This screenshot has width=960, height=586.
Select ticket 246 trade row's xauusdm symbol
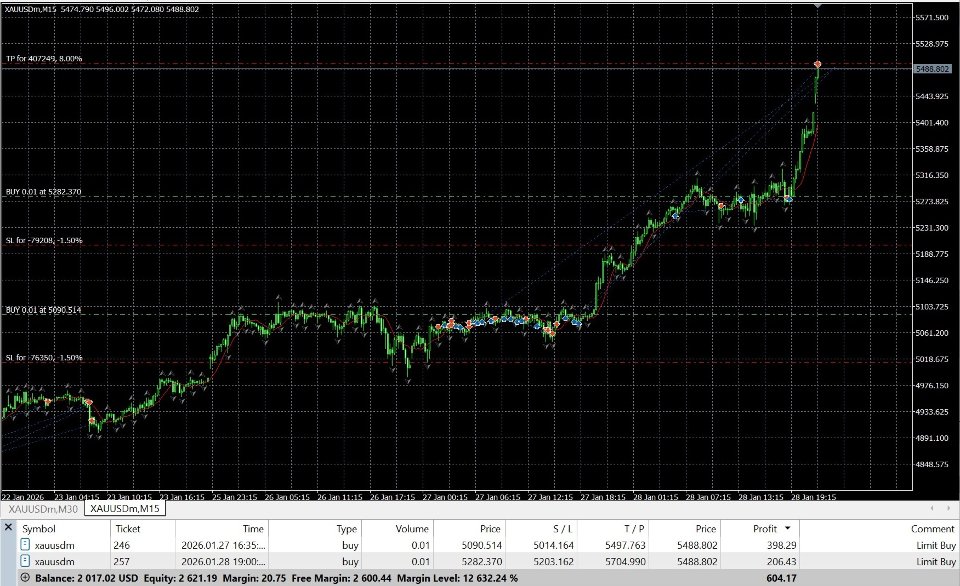pyautogui.click(x=54, y=545)
